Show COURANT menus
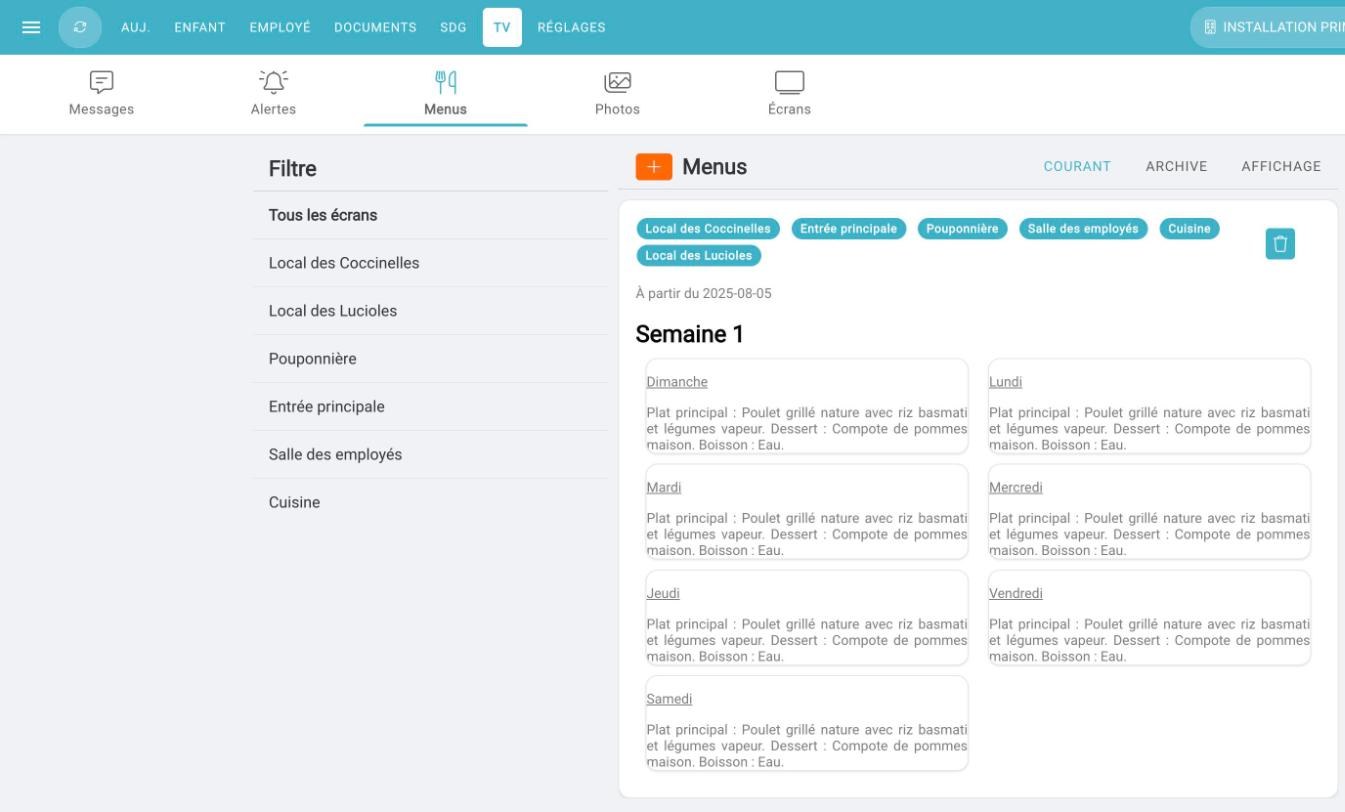The width and height of the screenshot is (1345, 812). click(x=1077, y=167)
